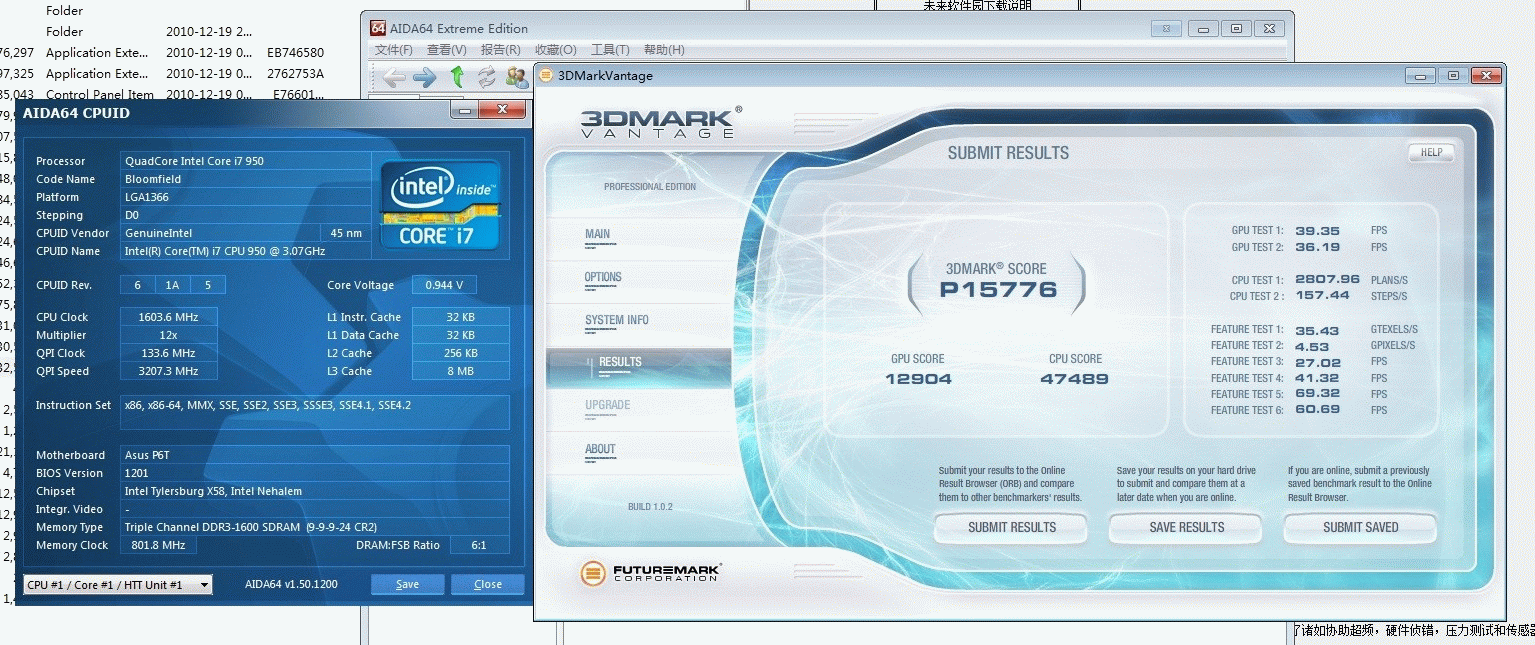1535x645 pixels.
Task: Open the CPU core selector dropdown
Action: (118, 584)
